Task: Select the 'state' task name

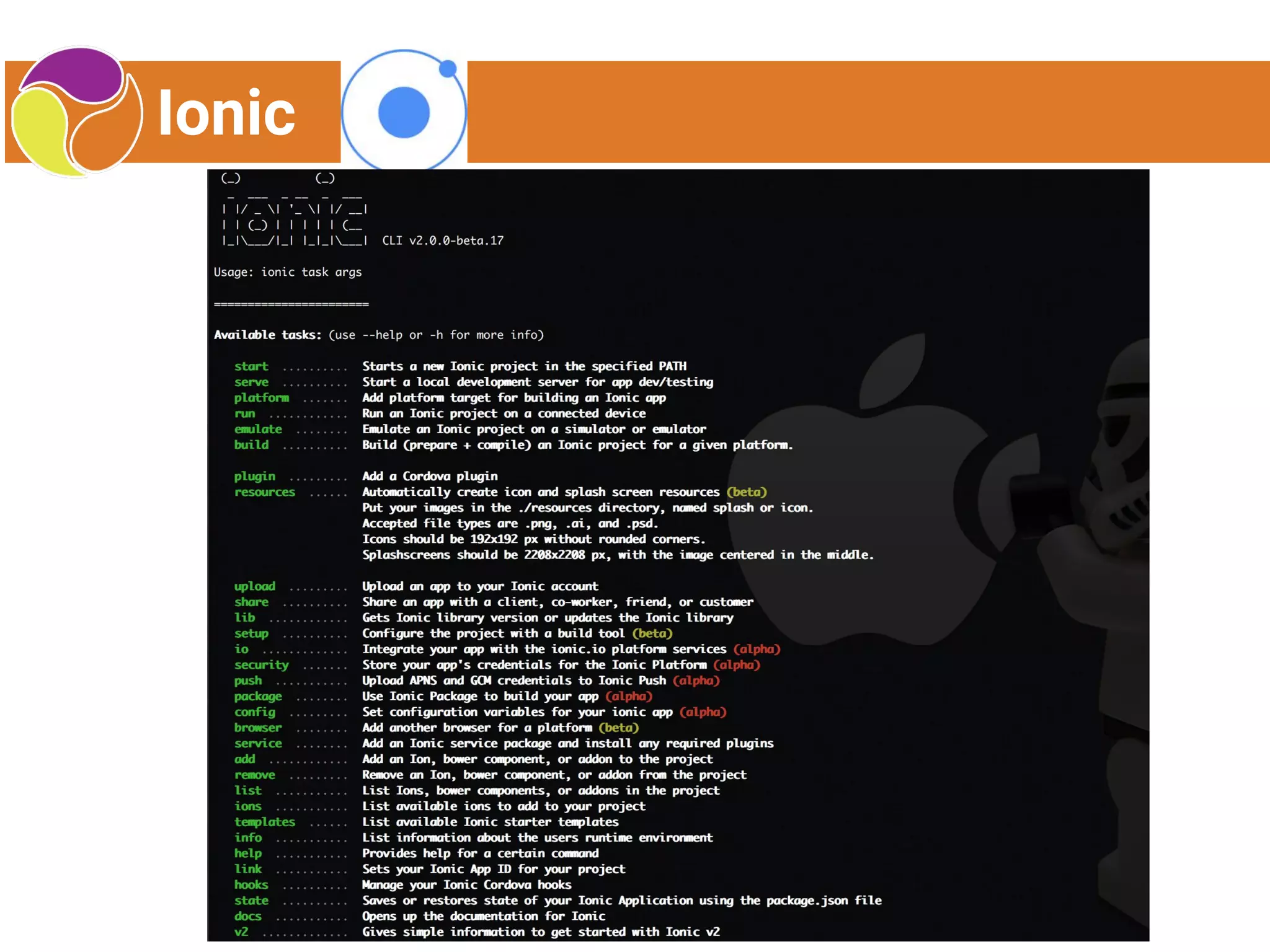Action: 251,901
